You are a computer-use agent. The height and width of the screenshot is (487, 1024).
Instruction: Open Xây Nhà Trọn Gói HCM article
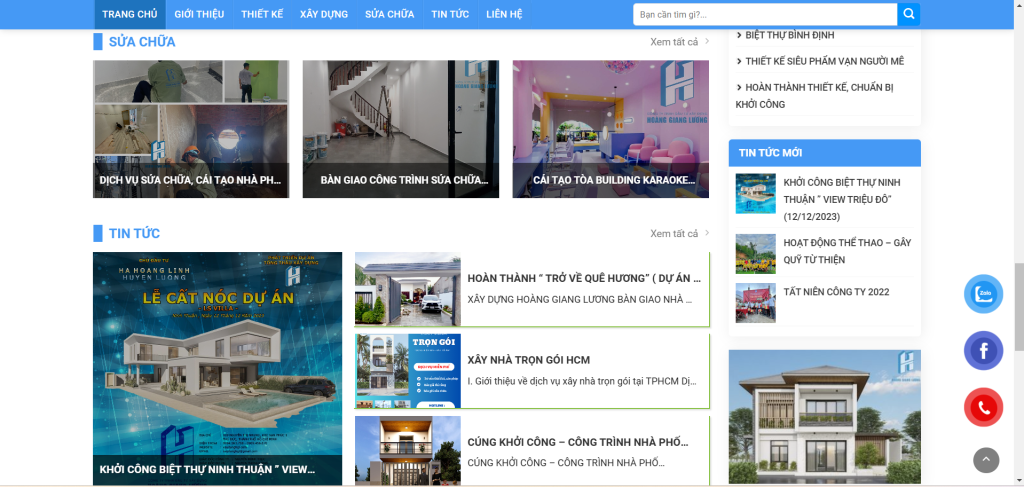tap(529, 360)
